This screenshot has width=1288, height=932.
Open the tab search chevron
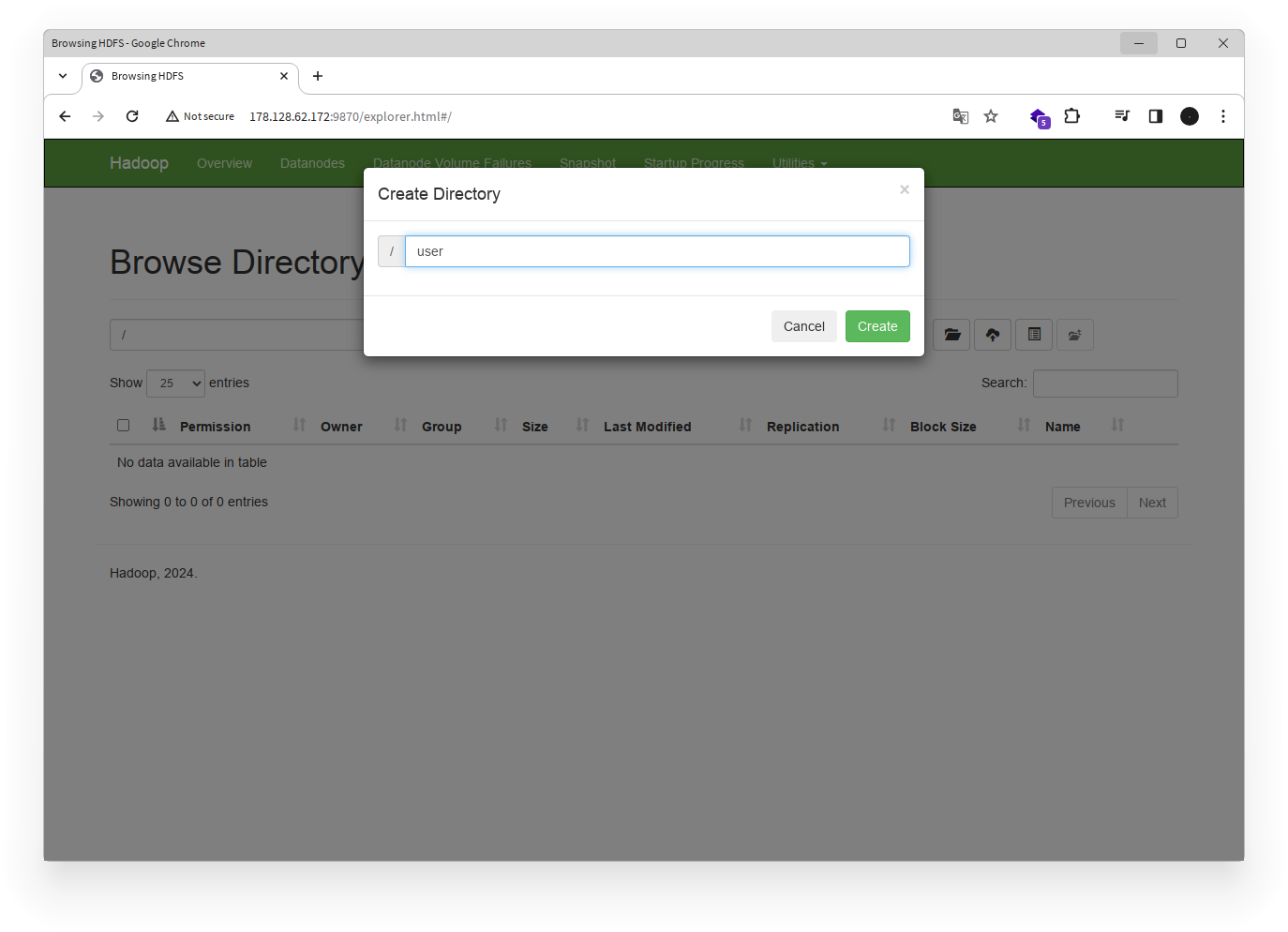pos(63,76)
